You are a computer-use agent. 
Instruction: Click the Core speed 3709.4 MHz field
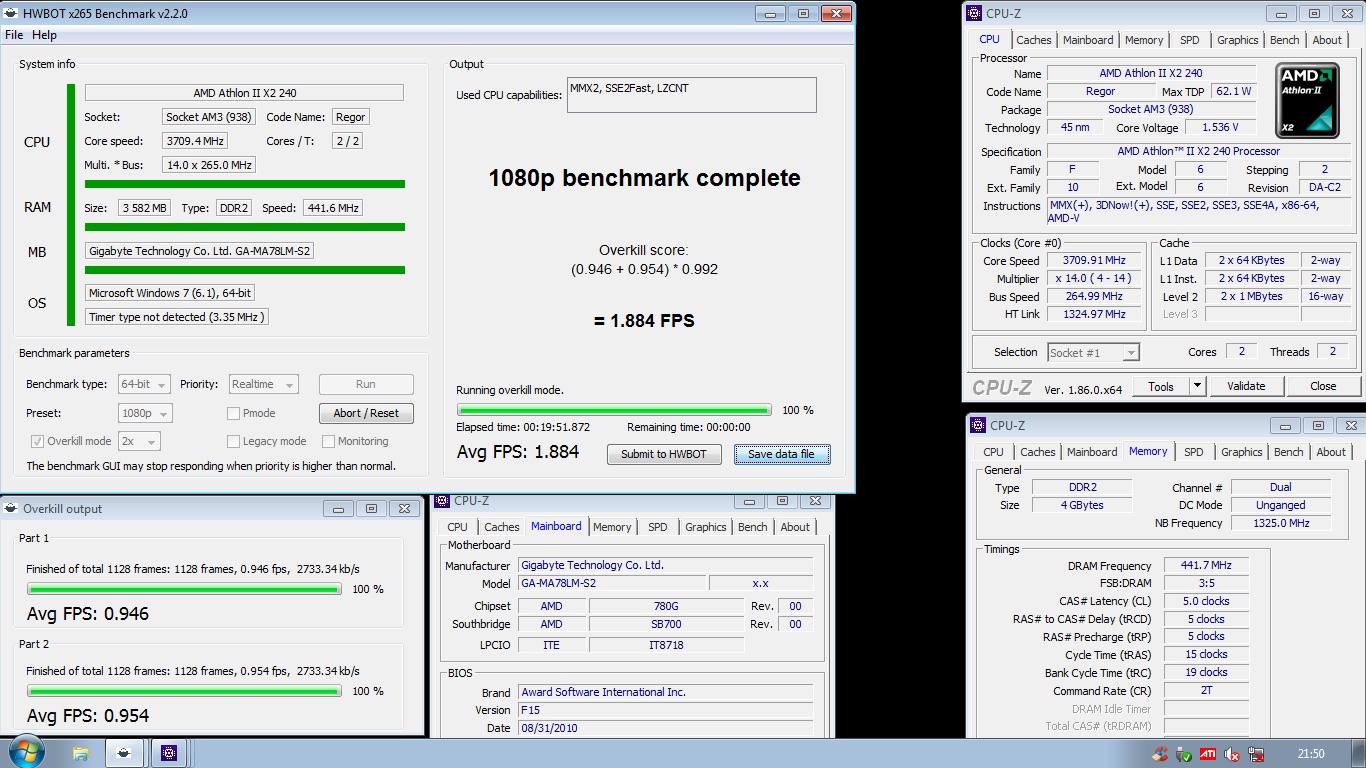(196, 141)
